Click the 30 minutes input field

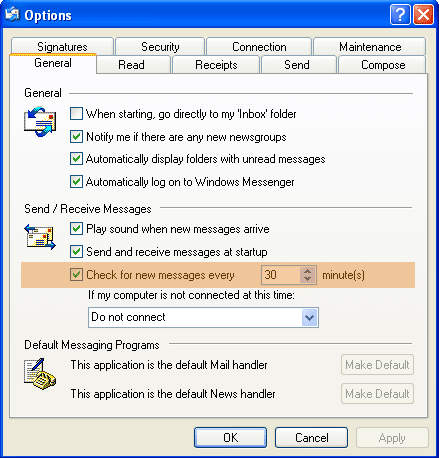coord(281,275)
